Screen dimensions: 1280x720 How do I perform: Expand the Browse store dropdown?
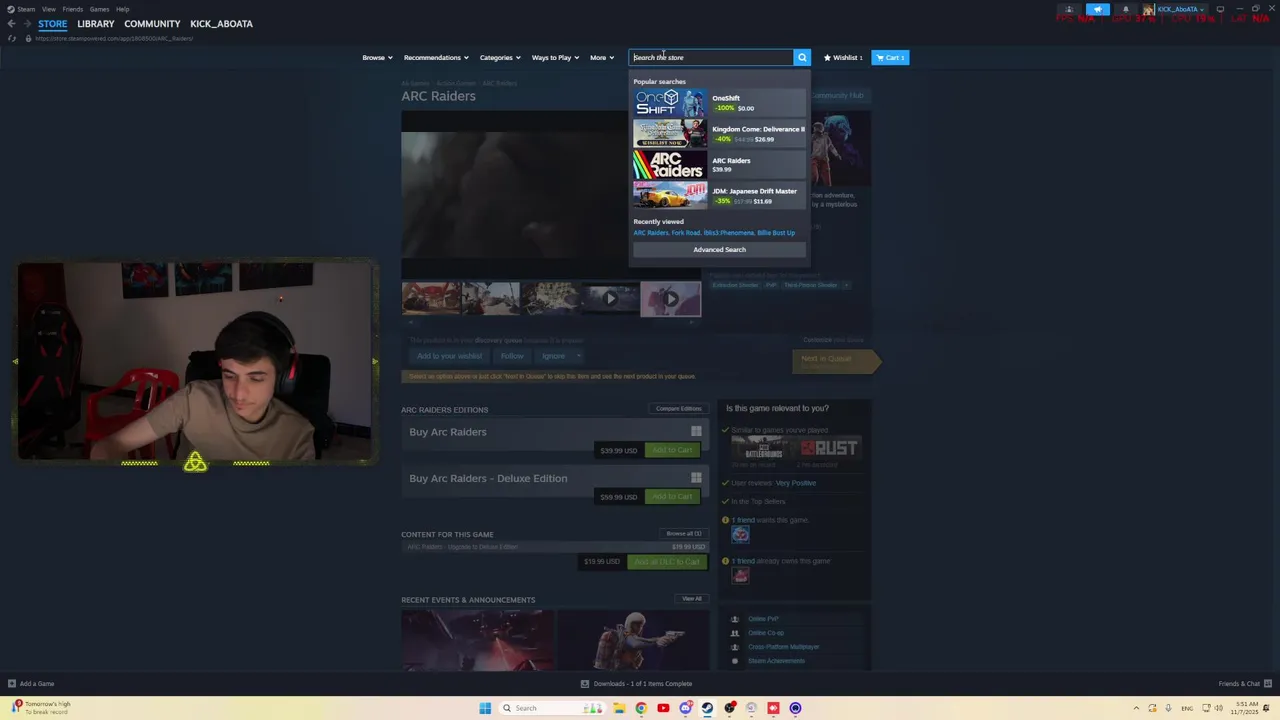tap(377, 57)
